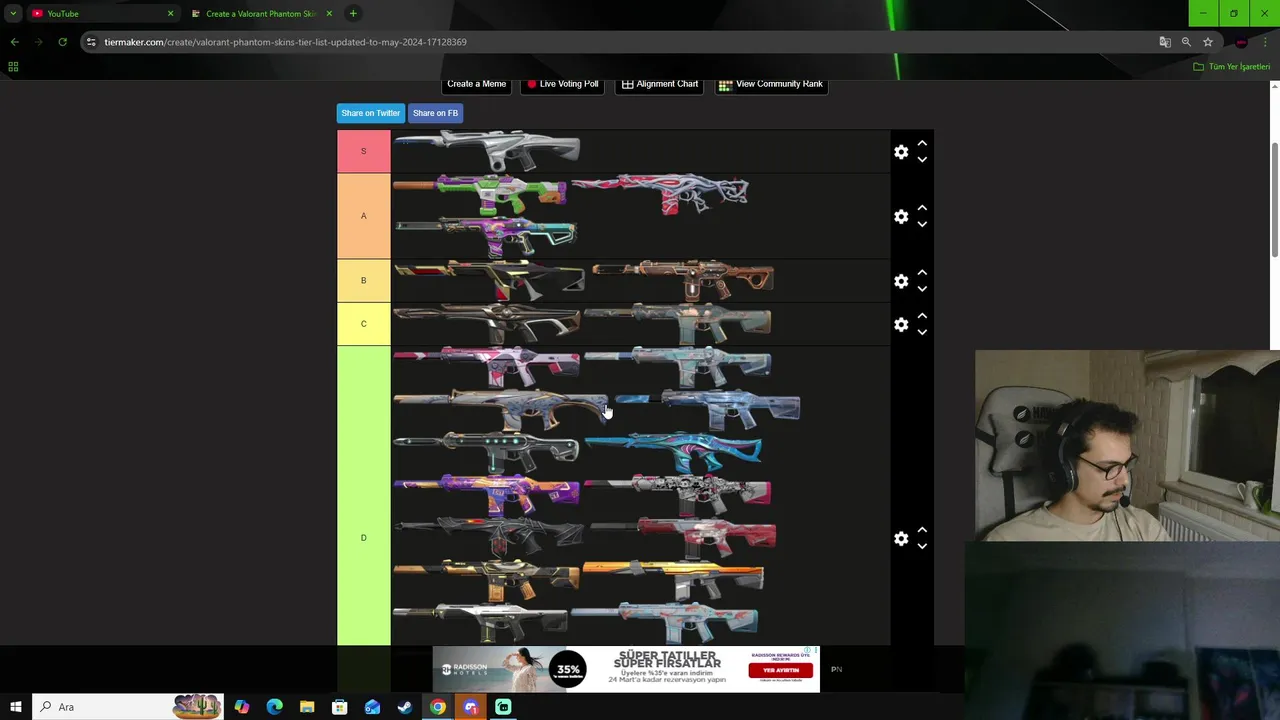Share on FB
Screen dimensions: 1280x720
pos(435,113)
